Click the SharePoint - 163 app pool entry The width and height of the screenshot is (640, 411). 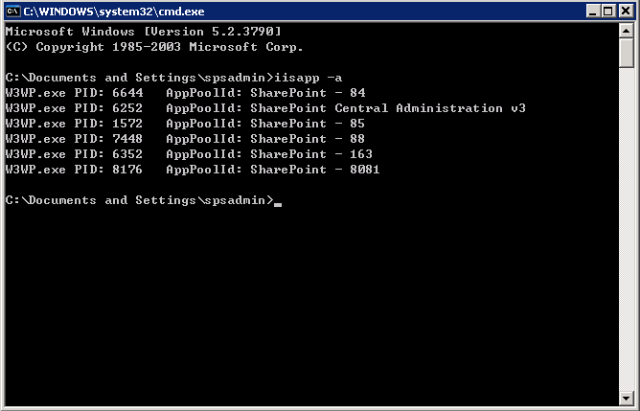point(311,154)
